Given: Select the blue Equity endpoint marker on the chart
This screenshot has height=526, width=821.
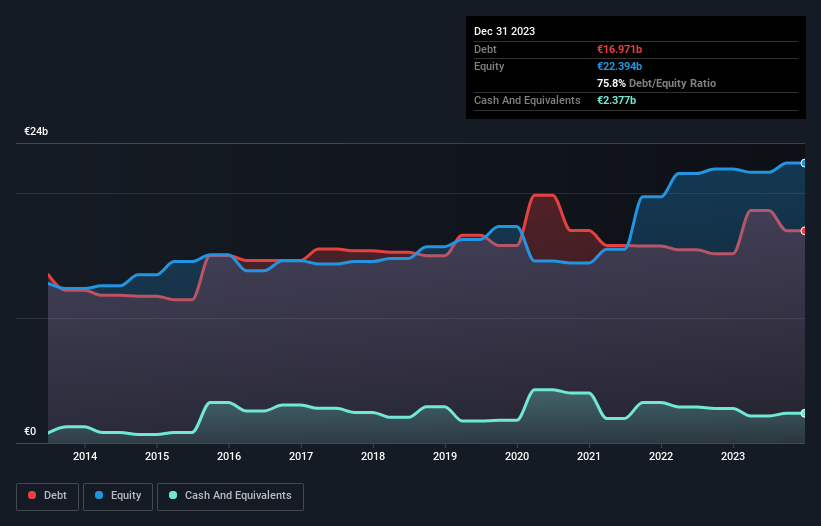Looking at the screenshot, I should click(804, 163).
